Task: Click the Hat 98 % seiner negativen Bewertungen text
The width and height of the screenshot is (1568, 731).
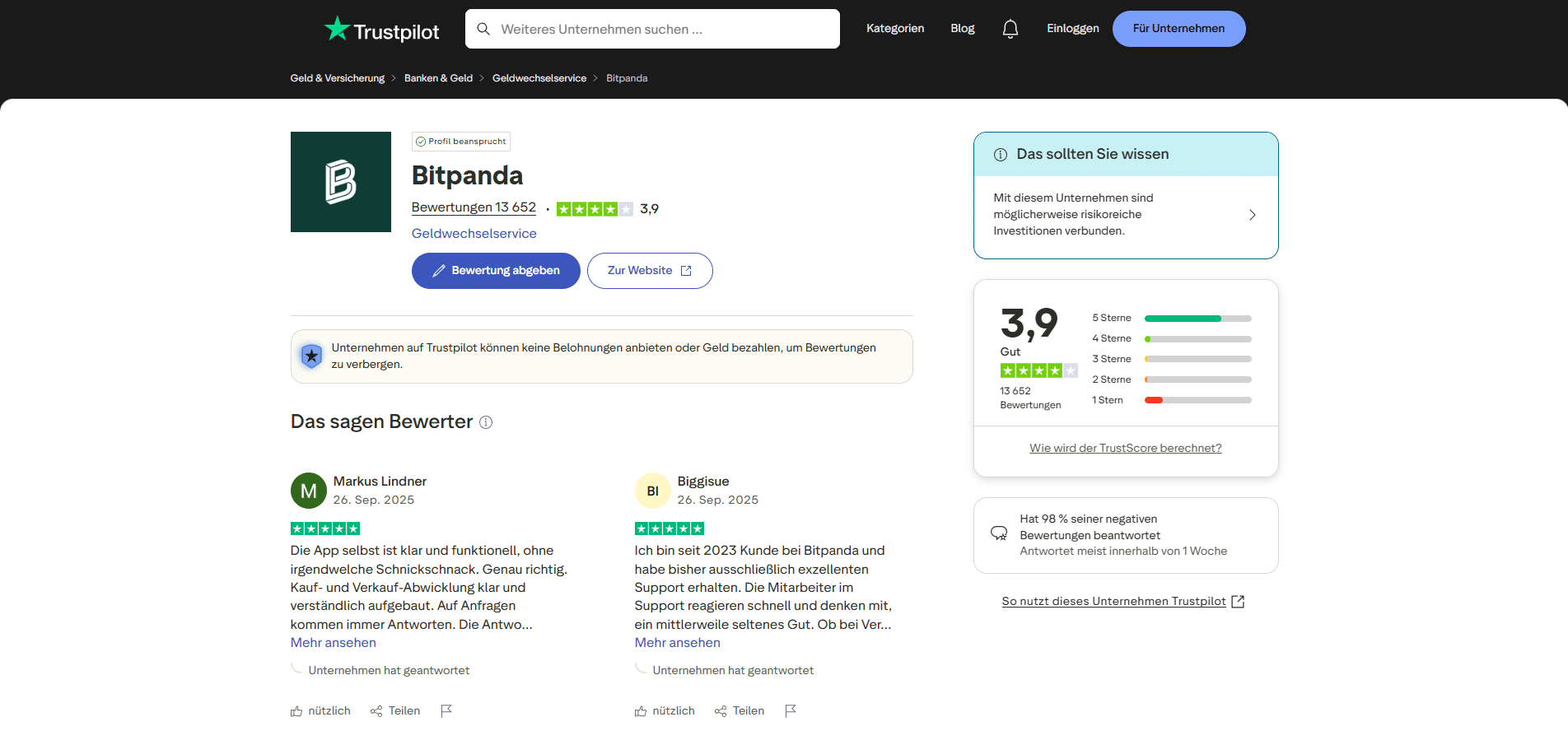Action: point(1090,528)
